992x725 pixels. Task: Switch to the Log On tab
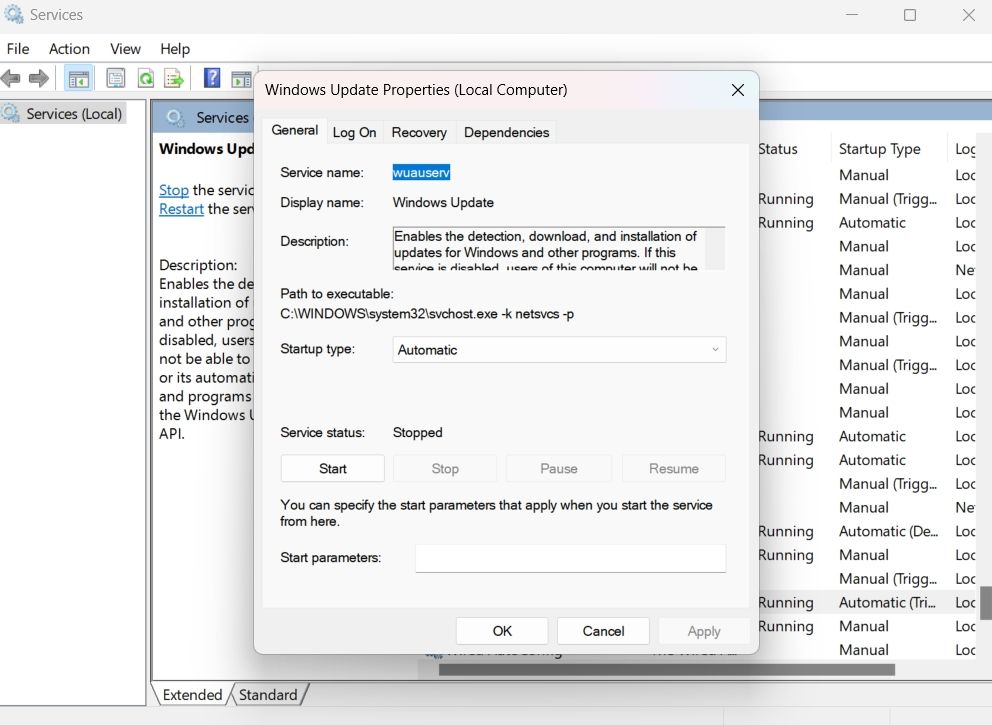pos(354,132)
